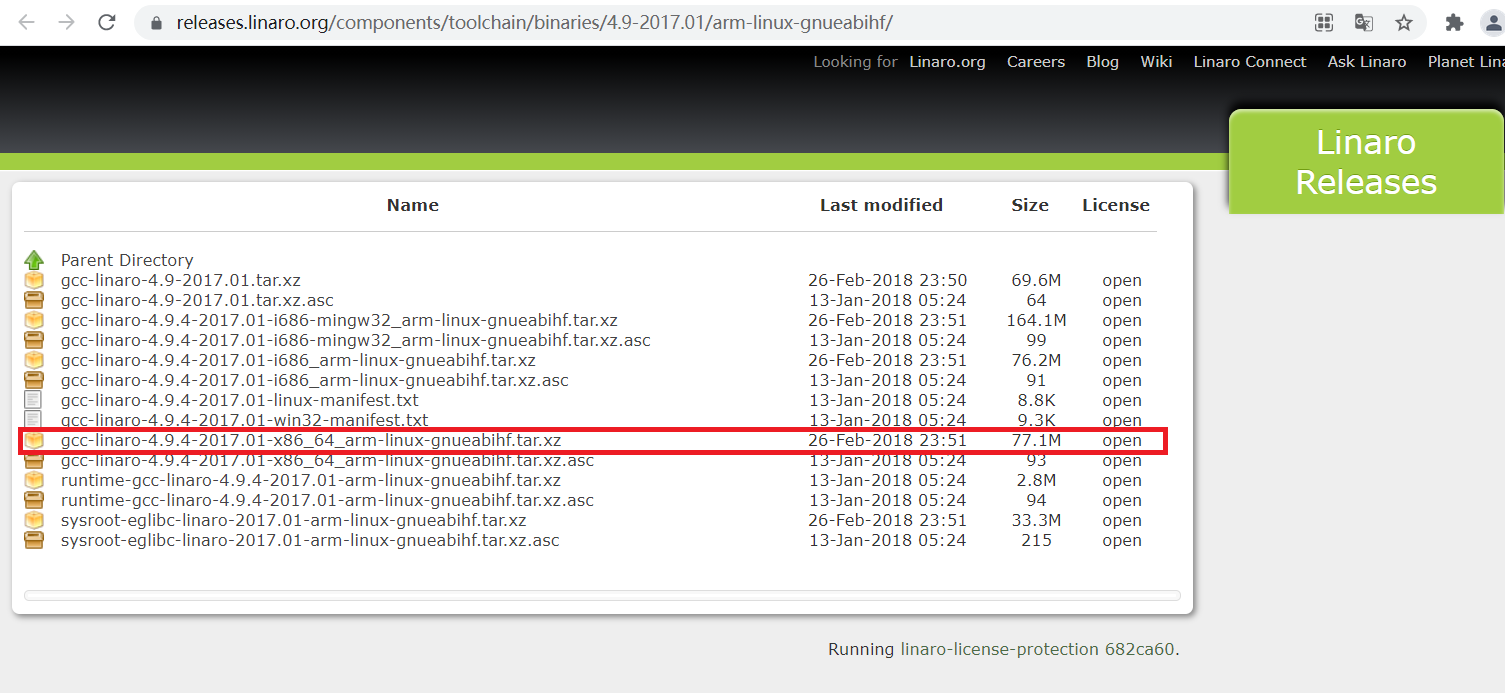Click date 26-Feb-2018 23:50
1505x693 pixels.
(x=888, y=280)
